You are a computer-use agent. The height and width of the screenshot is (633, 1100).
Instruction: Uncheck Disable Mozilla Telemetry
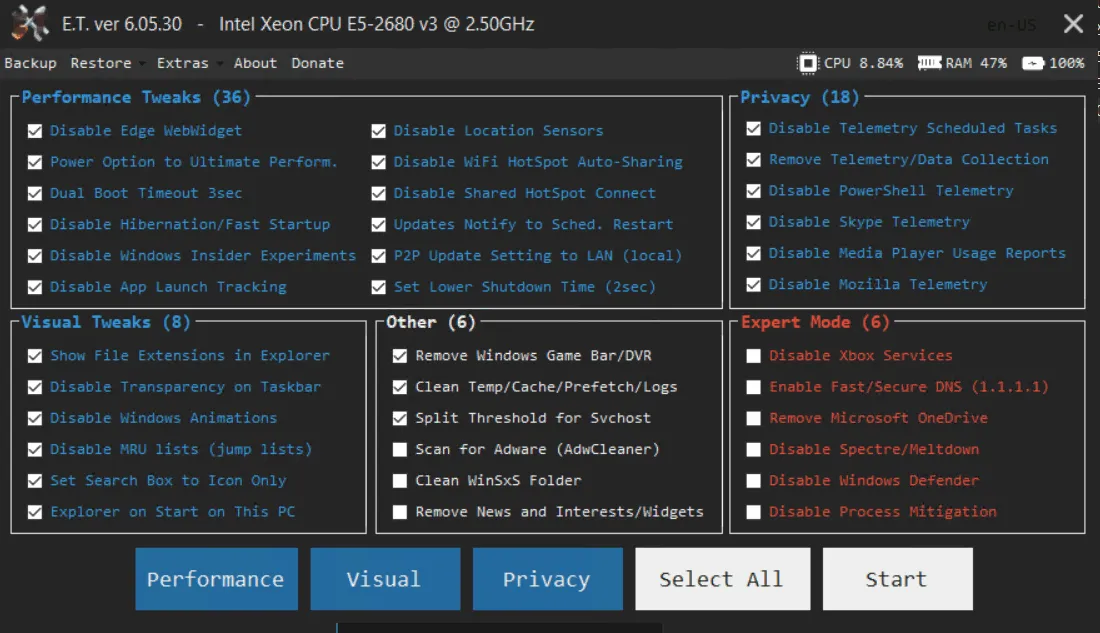tap(753, 285)
